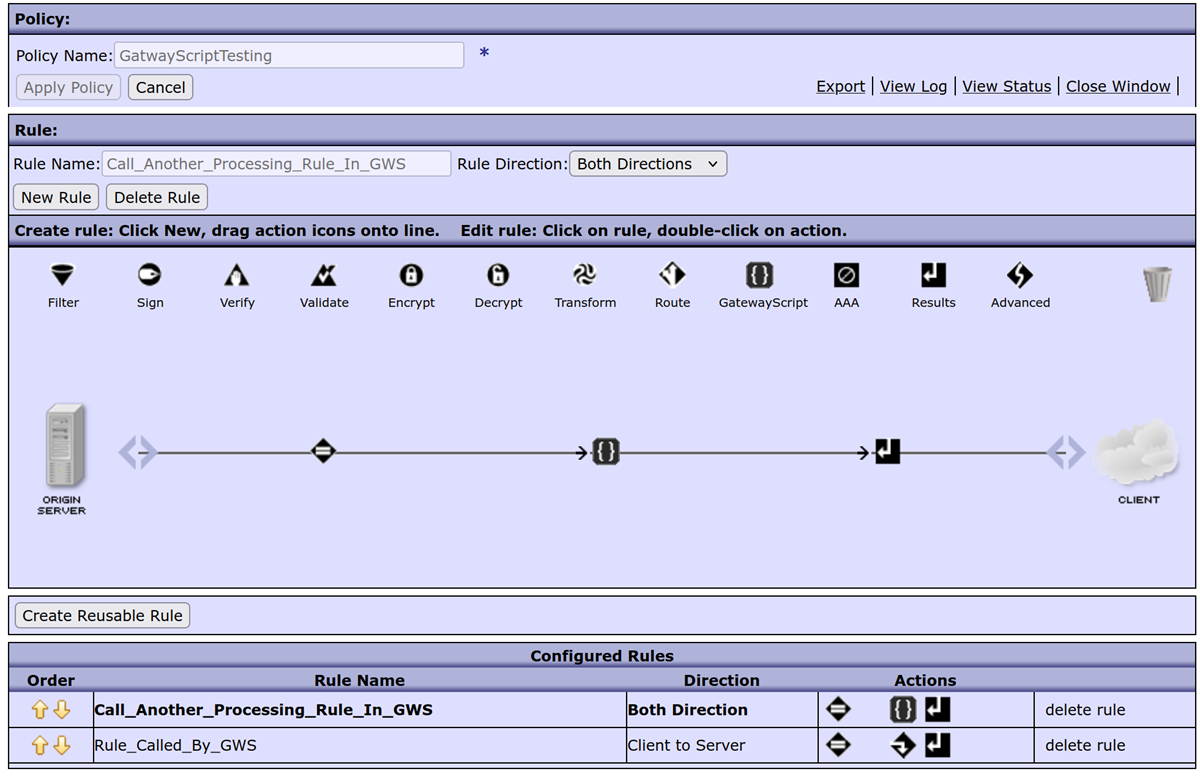Select the AAA action icon
Screen dimensions: 1200x777
pos(846,275)
